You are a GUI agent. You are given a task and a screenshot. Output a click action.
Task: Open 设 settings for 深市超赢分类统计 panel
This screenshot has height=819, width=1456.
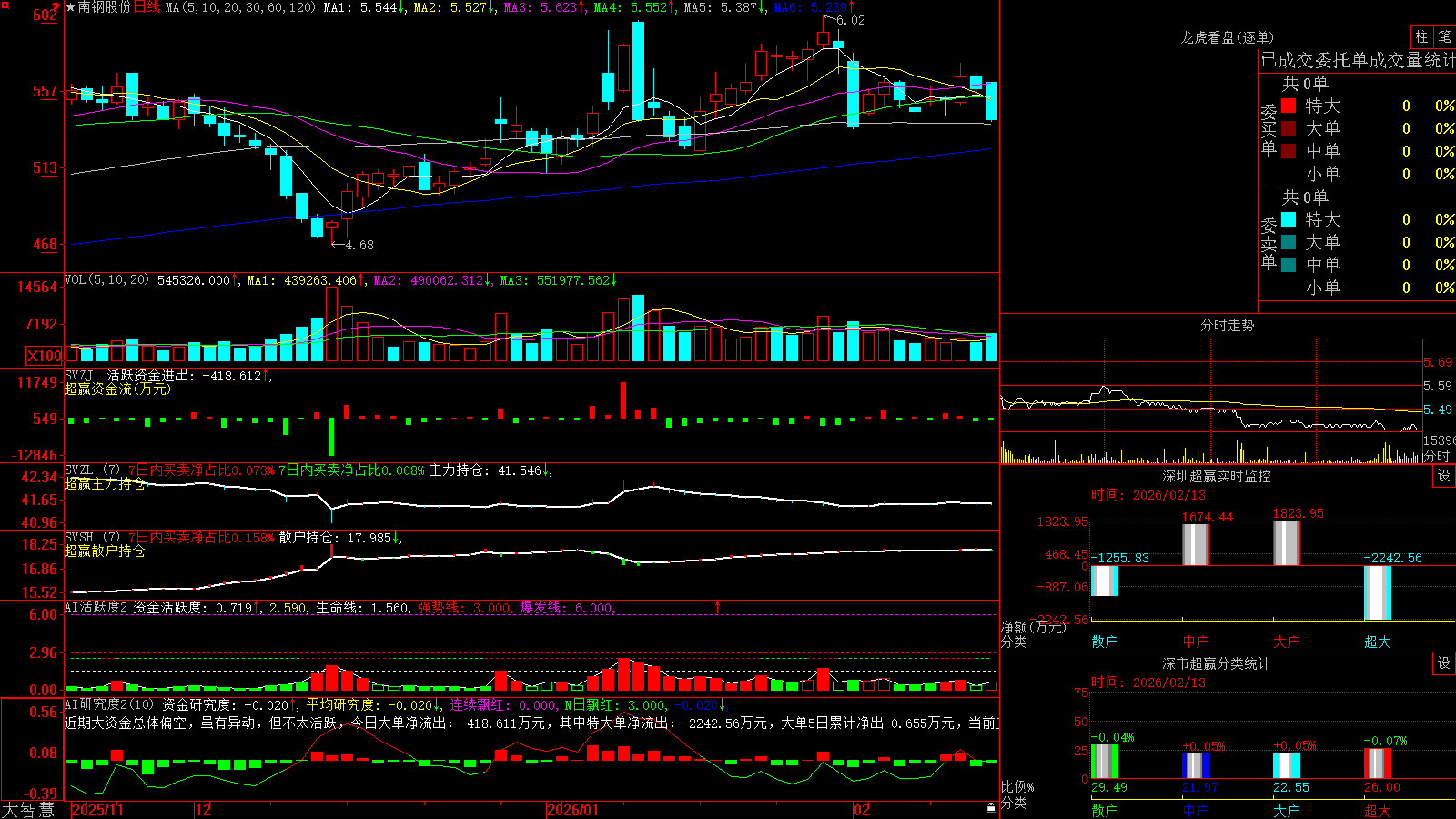click(1444, 663)
